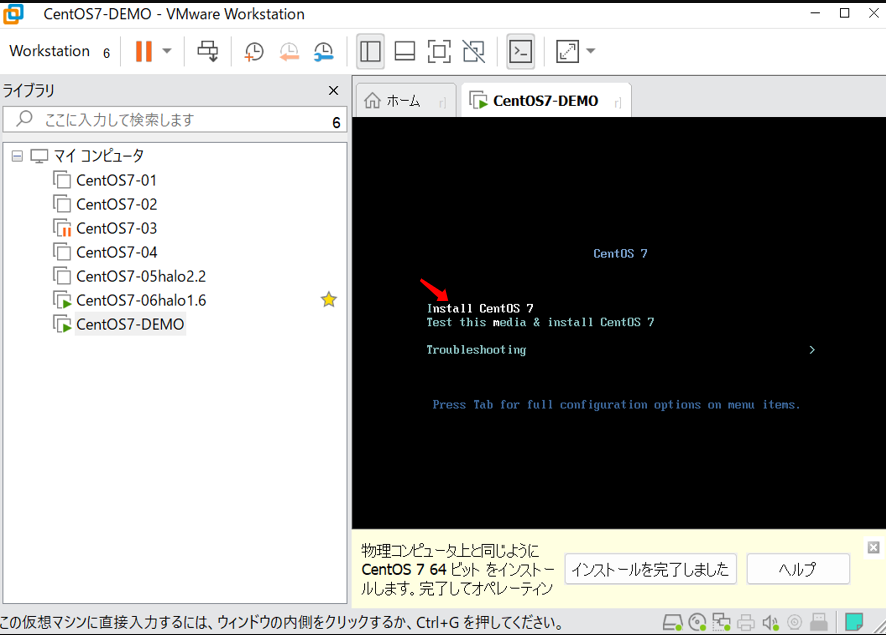
Task: Click the インストールを完了しました button
Action: tap(650, 569)
